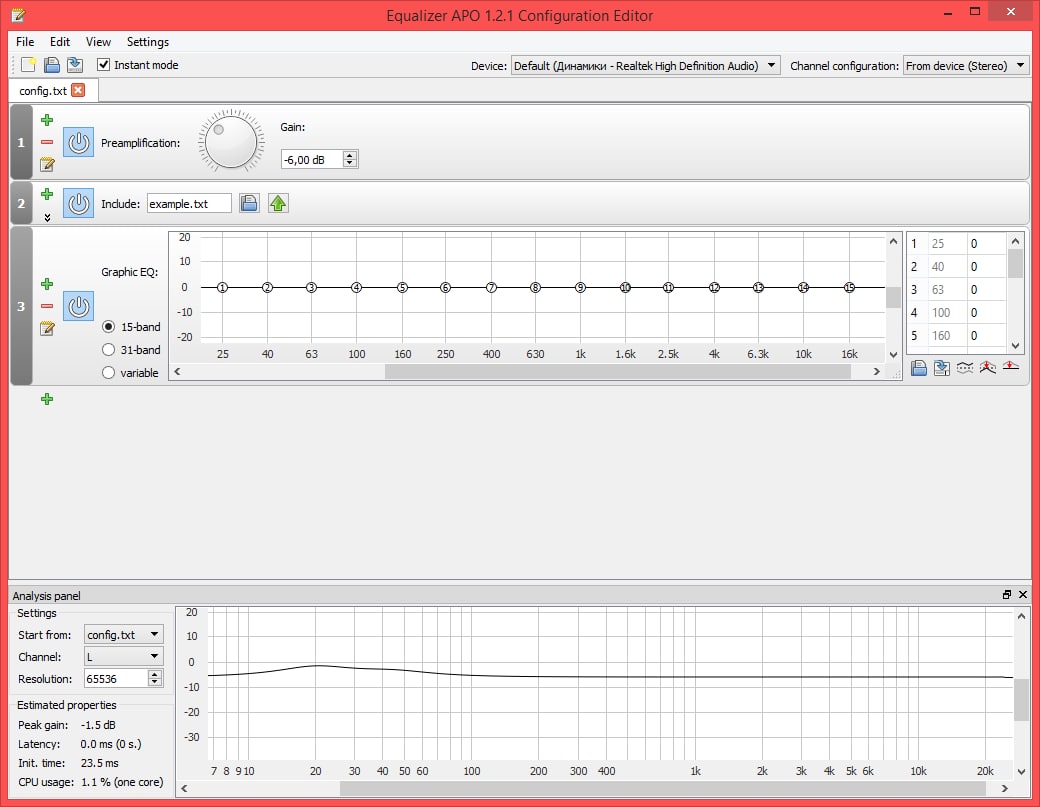Click band 15 point at 16k
This screenshot has width=1040, height=807.
[849, 287]
